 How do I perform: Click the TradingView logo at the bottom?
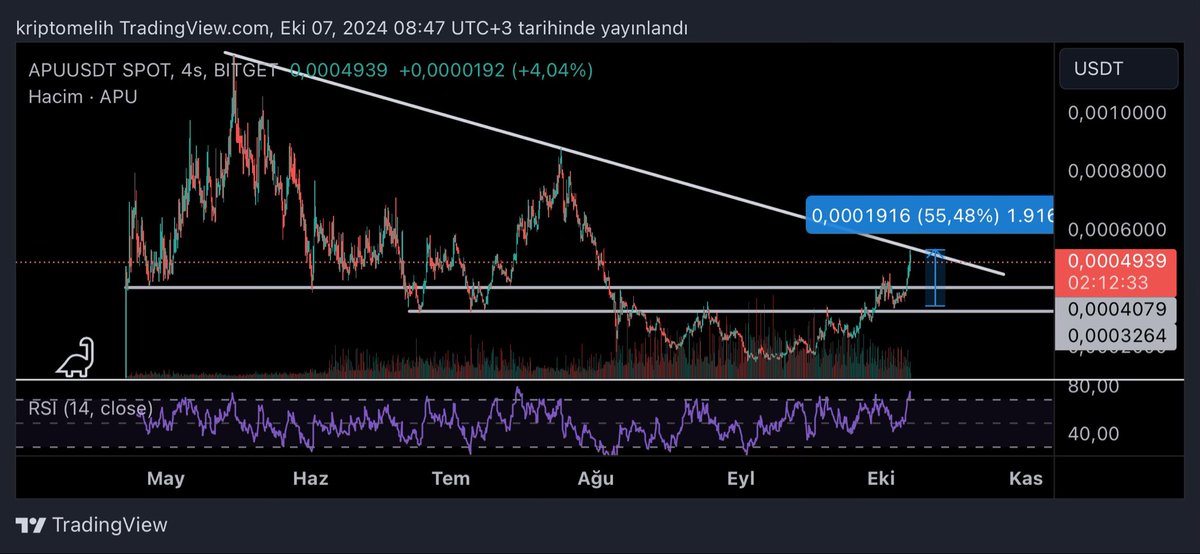(93, 525)
